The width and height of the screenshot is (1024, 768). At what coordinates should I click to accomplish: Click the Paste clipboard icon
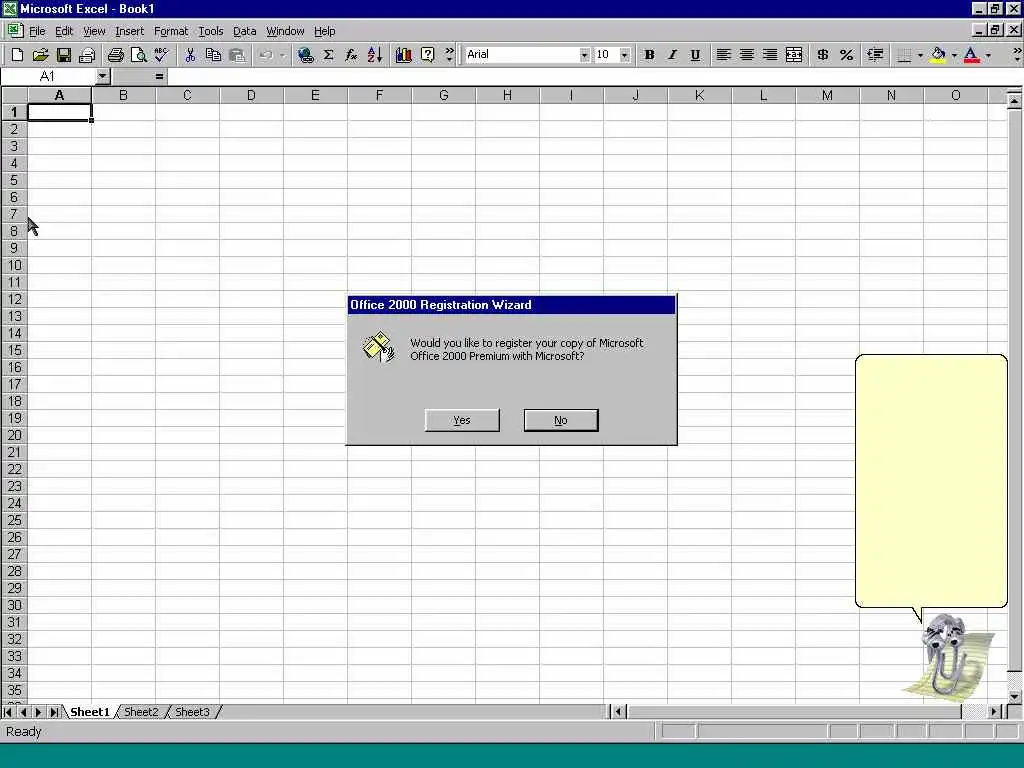pyautogui.click(x=237, y=55)
